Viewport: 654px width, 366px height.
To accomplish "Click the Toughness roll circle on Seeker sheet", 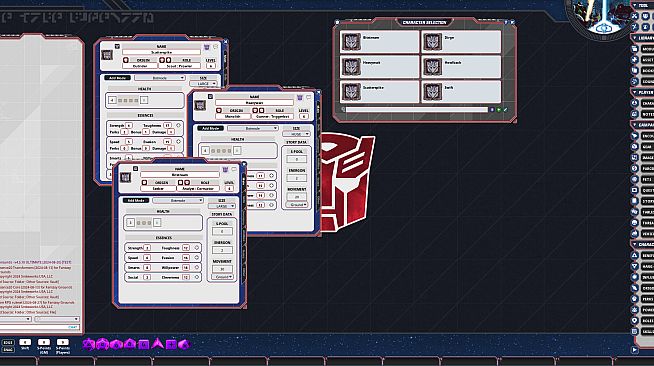I will [197, 248].
